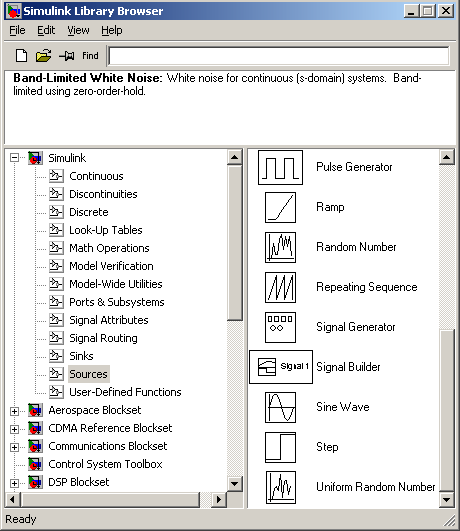The image size is (460, 531).
Task: Click the Signal Builder text label
Action: tap(348, 367)
